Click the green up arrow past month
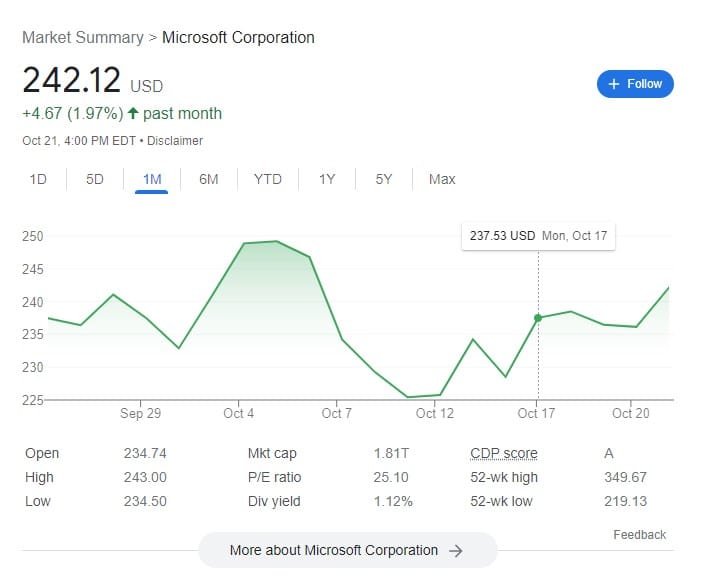This screenshot has width=701, height=586. (132, 113)
